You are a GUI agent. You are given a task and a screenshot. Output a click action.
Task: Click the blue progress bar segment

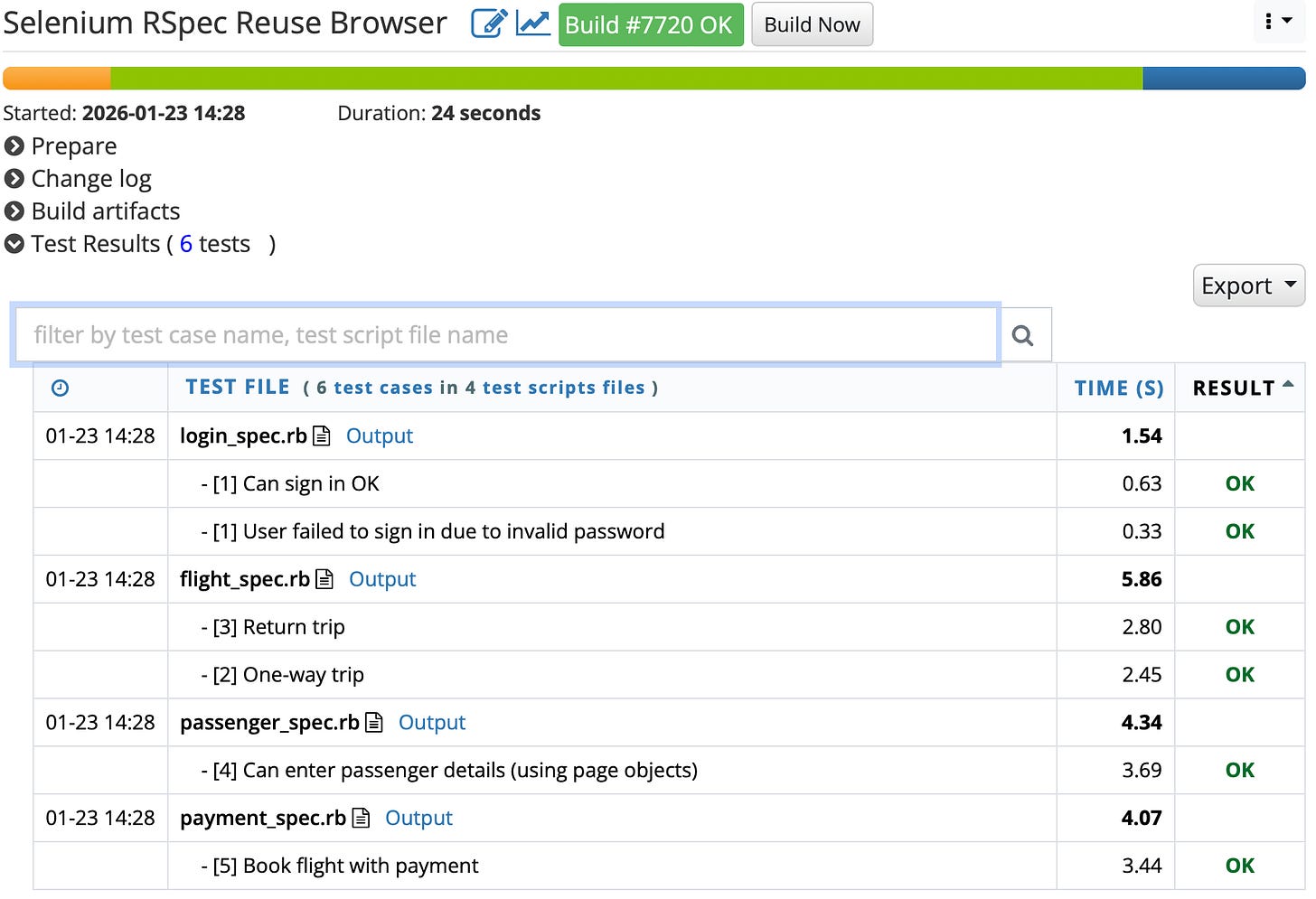click(x=1224, y=79)
